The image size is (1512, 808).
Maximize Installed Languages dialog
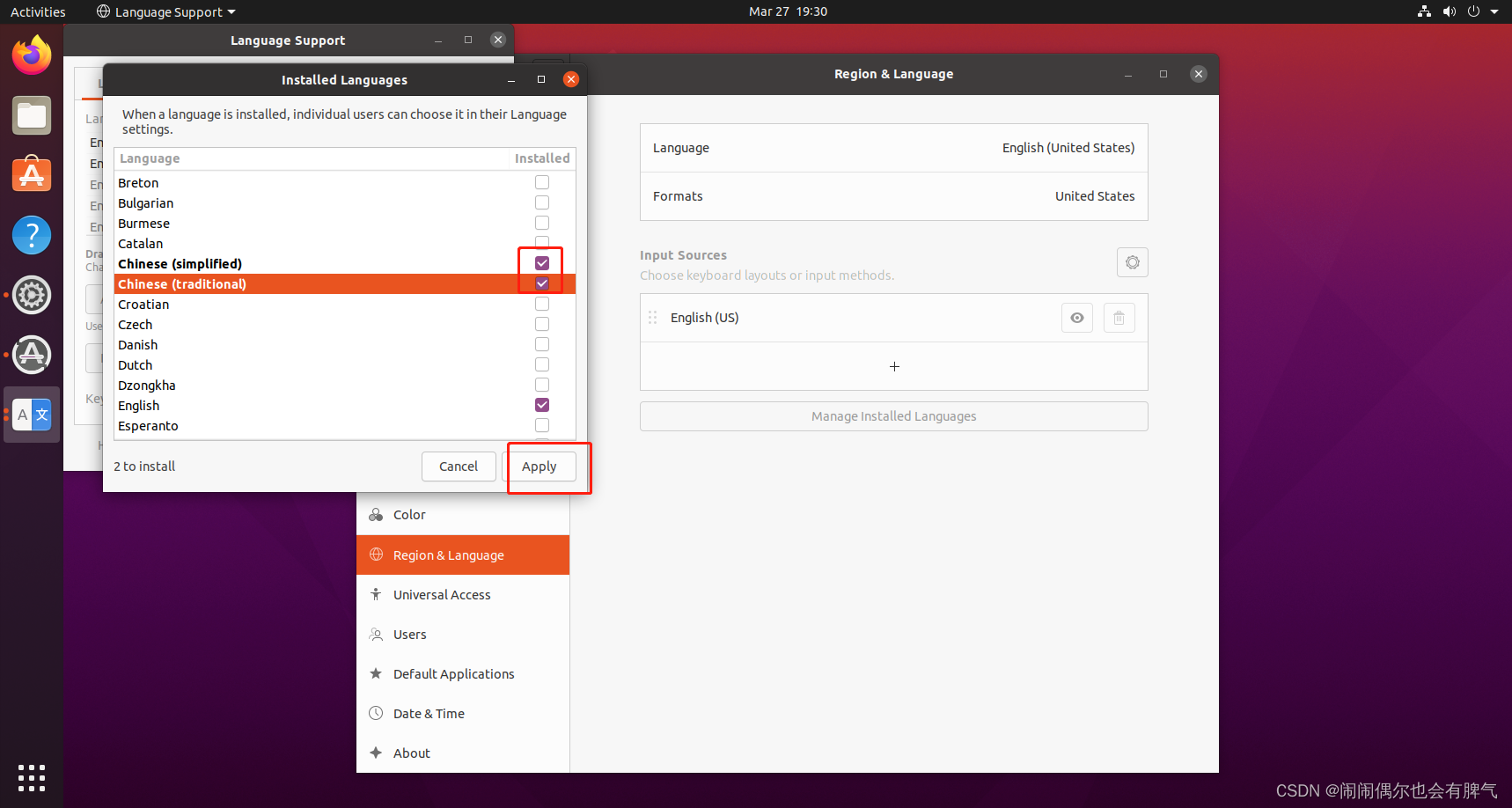coord(541,79)
